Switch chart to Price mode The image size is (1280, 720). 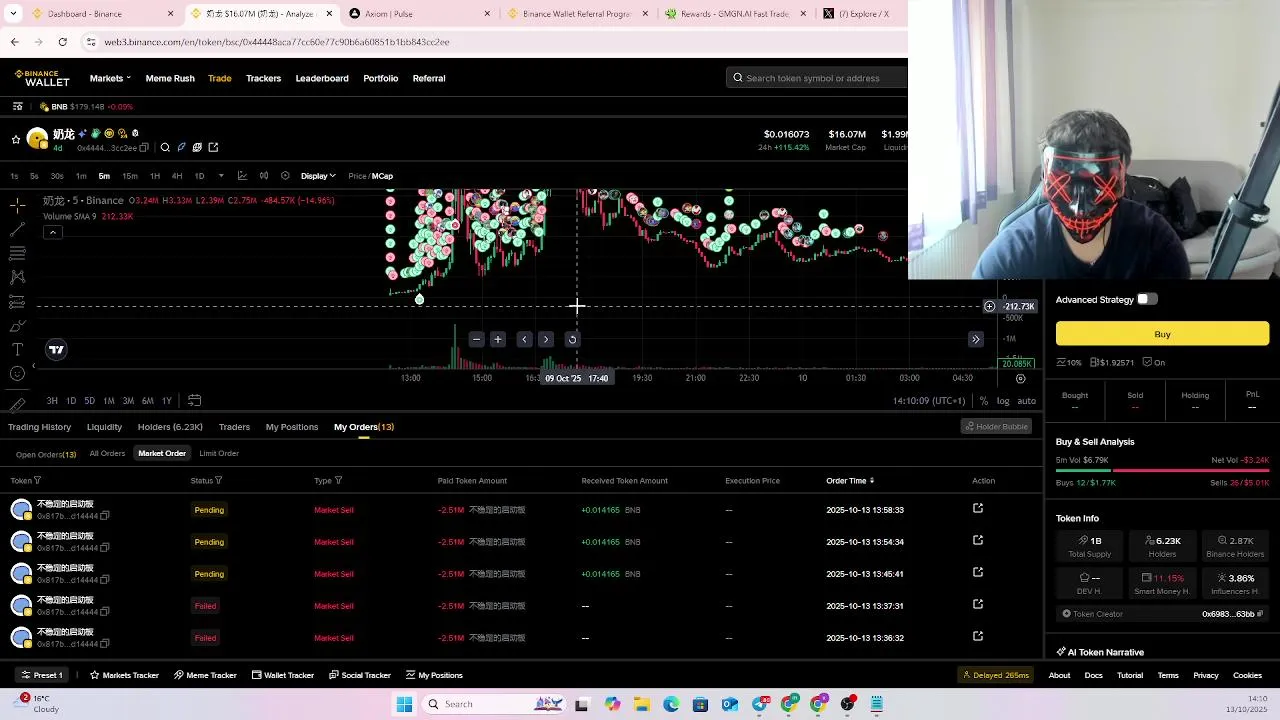(357, 176)
